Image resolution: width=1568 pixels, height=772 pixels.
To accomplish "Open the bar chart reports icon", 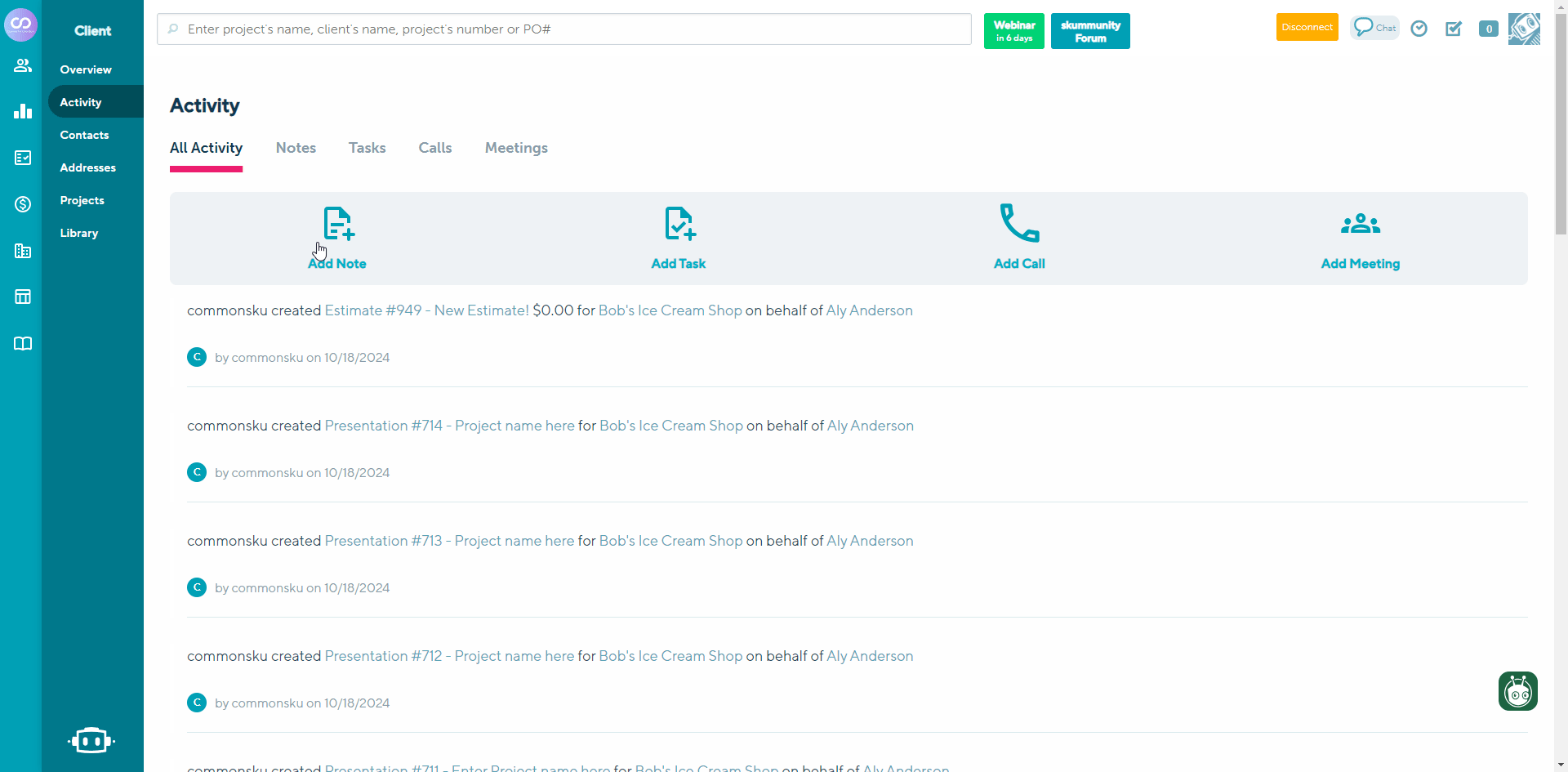I will click(23, 111).
